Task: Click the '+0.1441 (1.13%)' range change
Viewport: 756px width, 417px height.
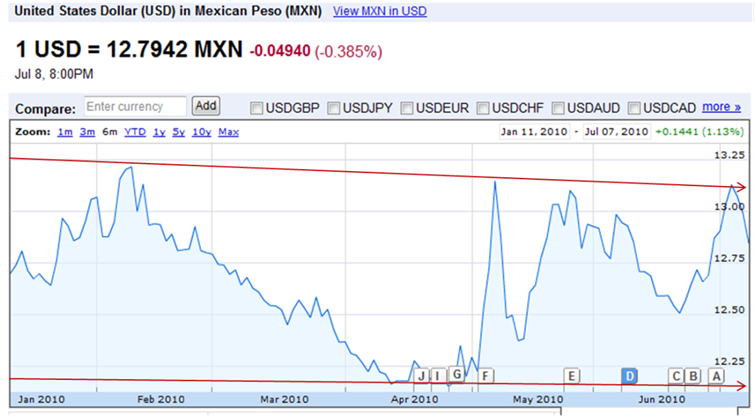Action: [699, 131]
